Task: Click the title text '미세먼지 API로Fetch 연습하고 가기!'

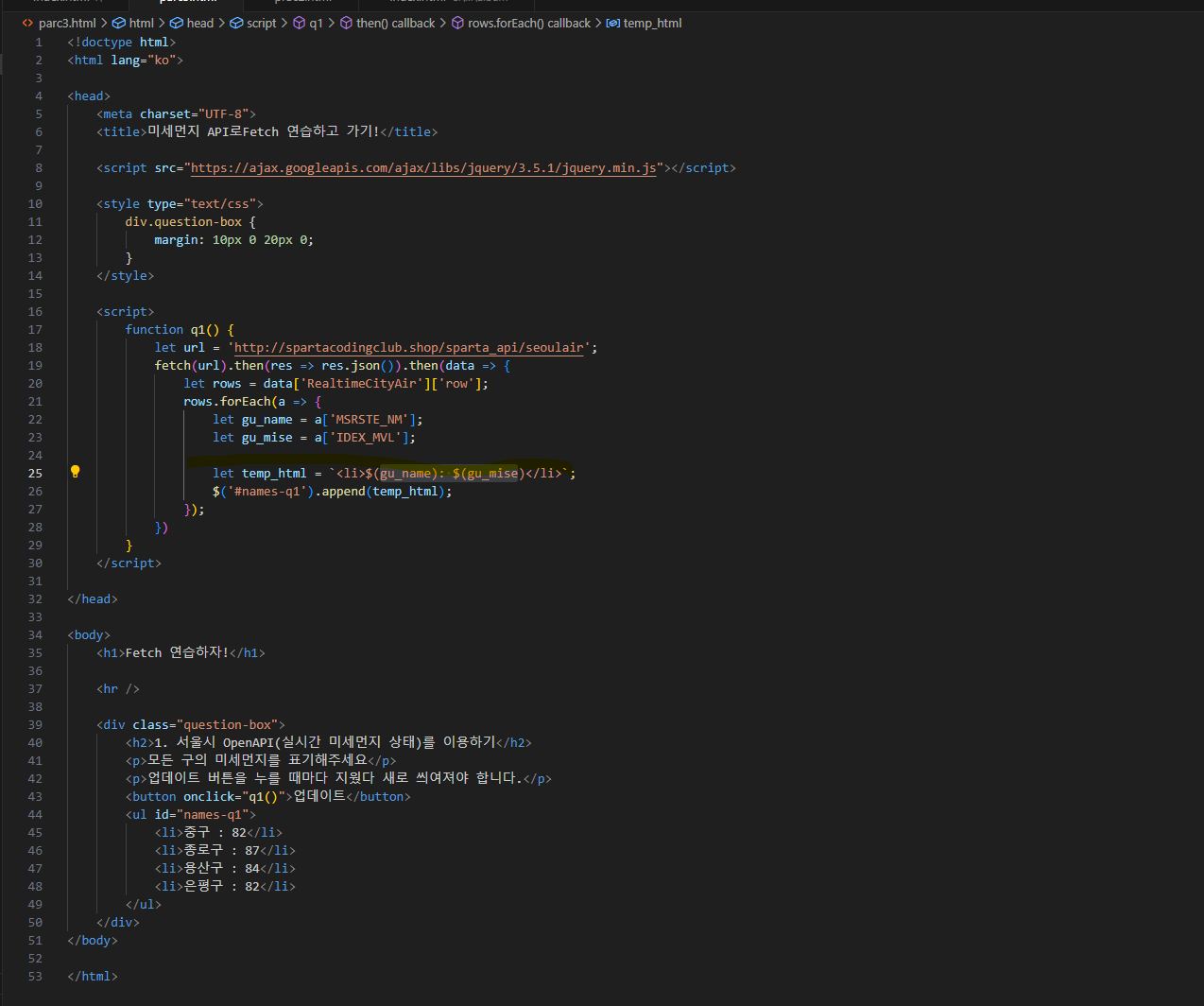Action: coord(264,131)
